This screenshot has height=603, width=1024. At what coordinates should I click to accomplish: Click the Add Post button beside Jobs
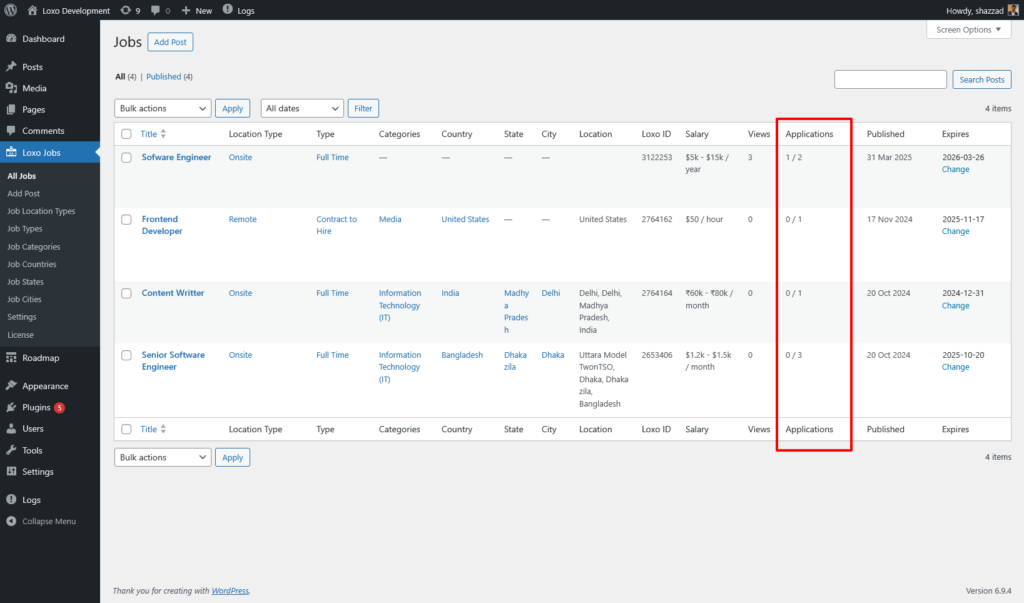point(170,42)
